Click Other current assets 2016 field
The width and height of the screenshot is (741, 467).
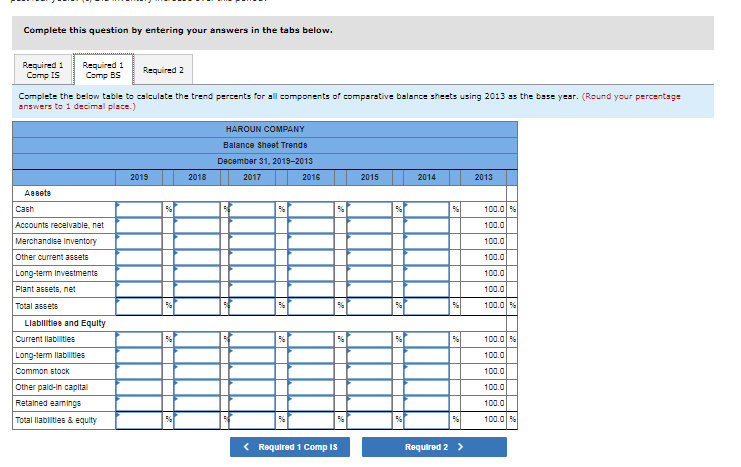pyautogui.click(x=311, y=258)
